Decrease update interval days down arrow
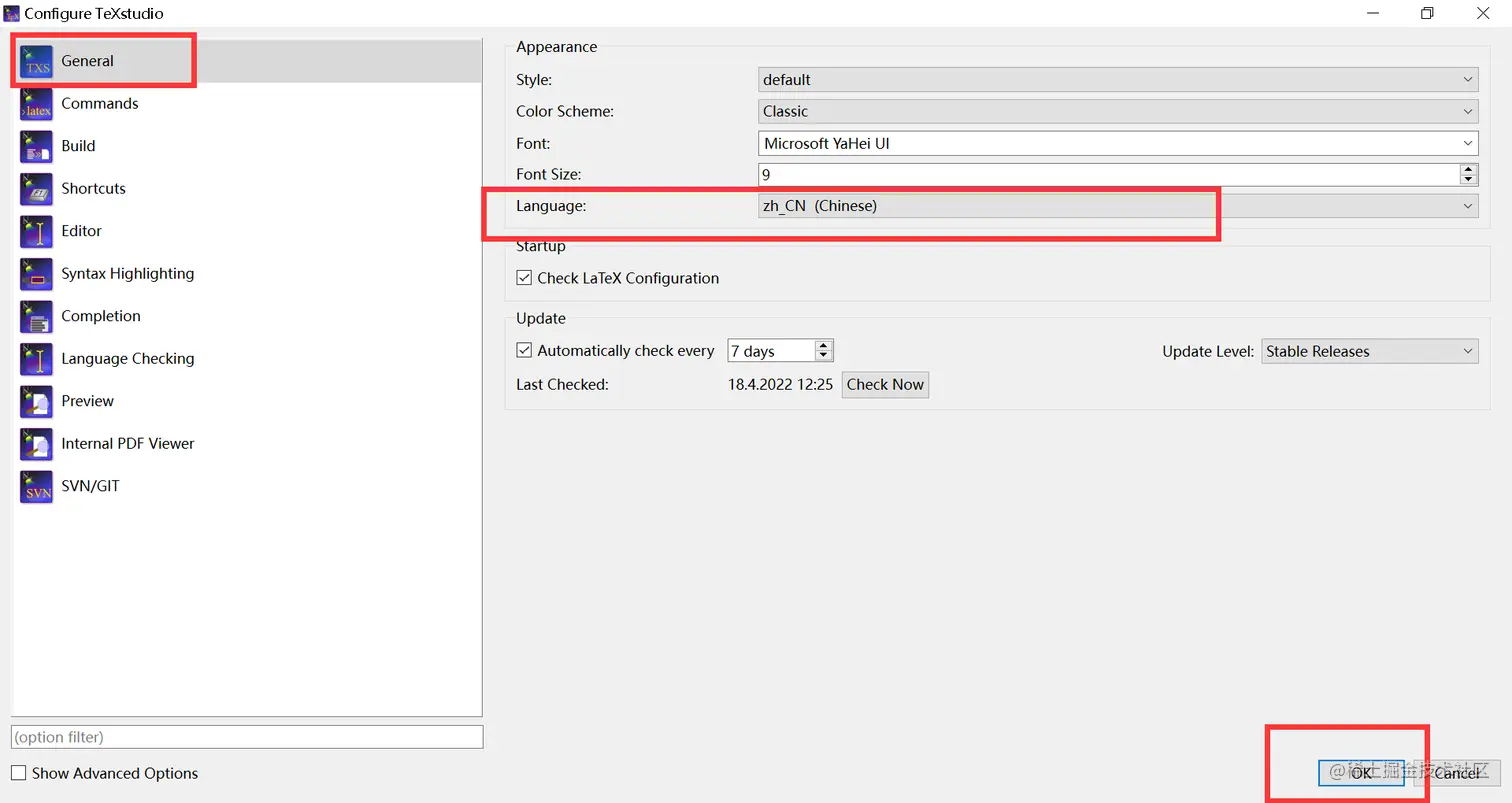 click(824, 356)
